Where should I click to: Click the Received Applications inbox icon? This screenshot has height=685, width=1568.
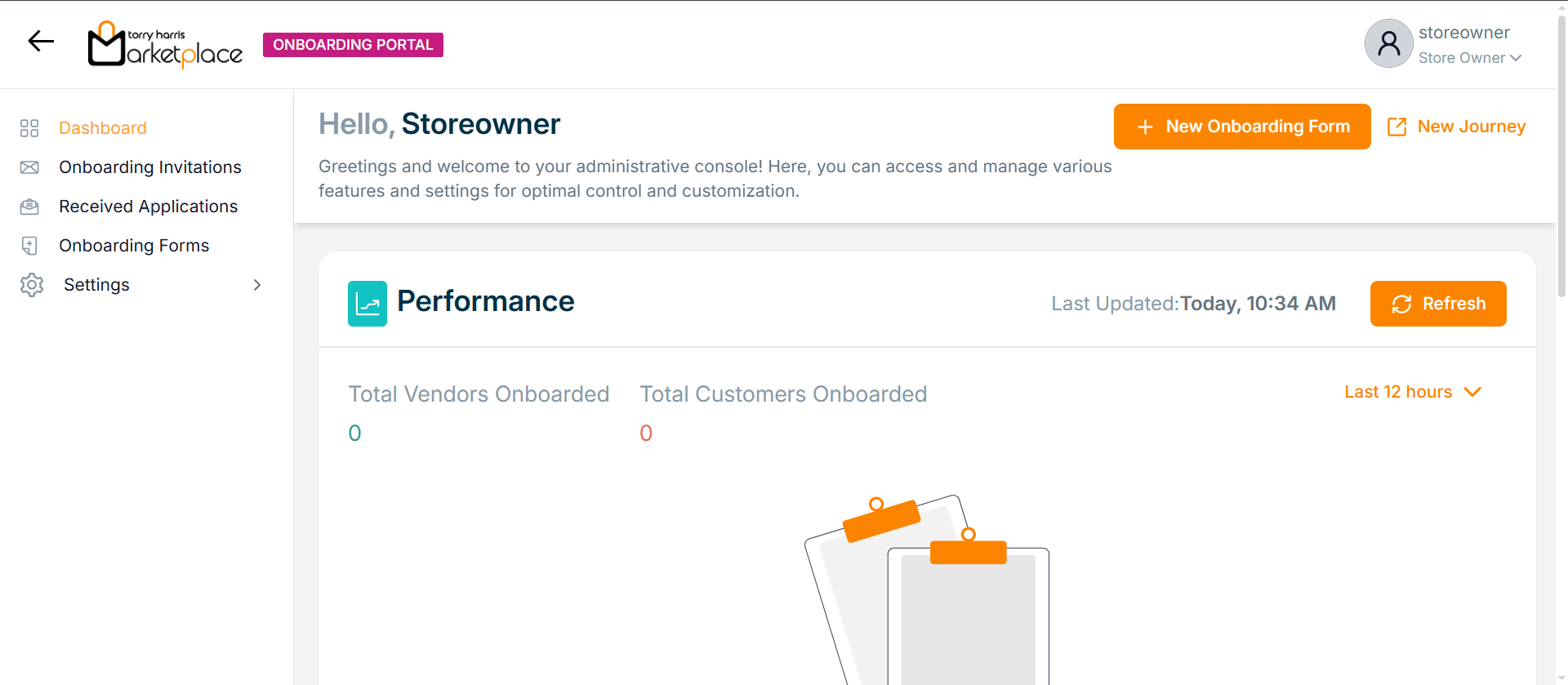click(29, 207)
